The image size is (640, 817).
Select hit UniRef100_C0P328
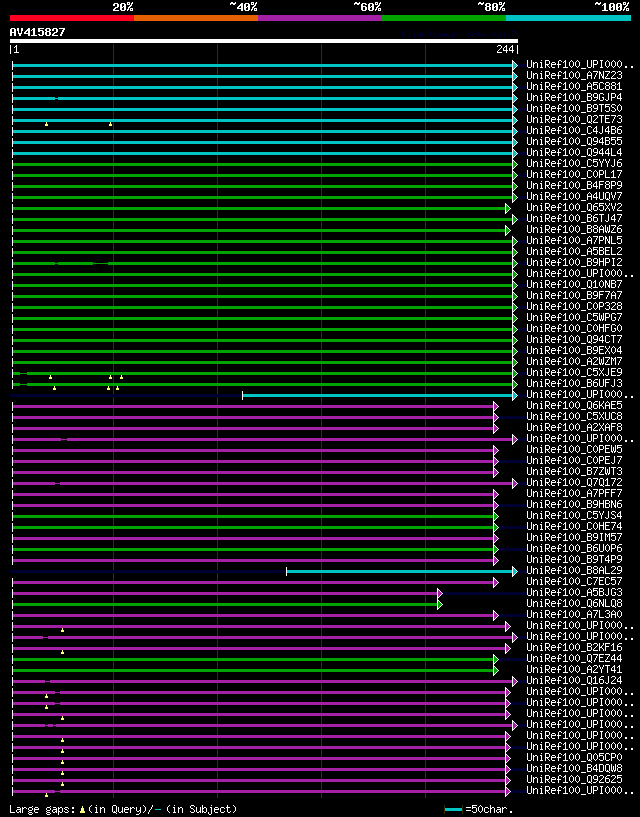click(574, 306)
